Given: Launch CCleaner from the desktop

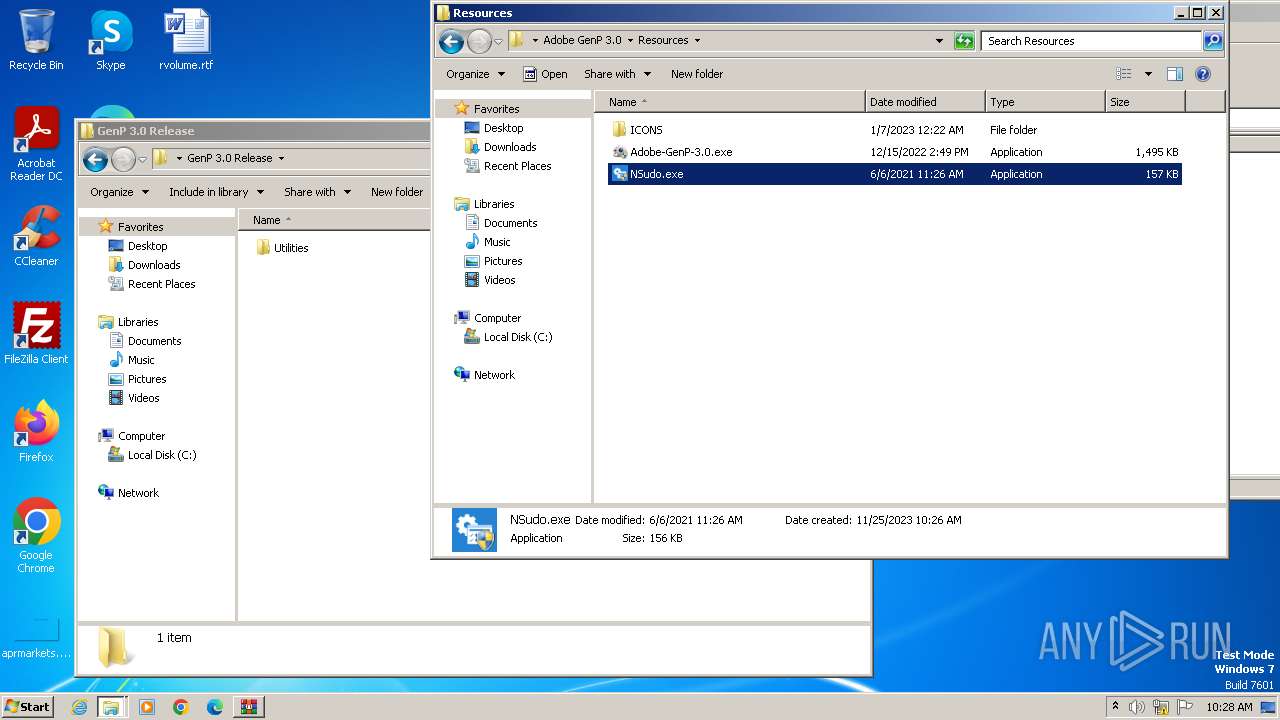Looking at the screenshot, I should pyautogui.click(x=36, y=236).
